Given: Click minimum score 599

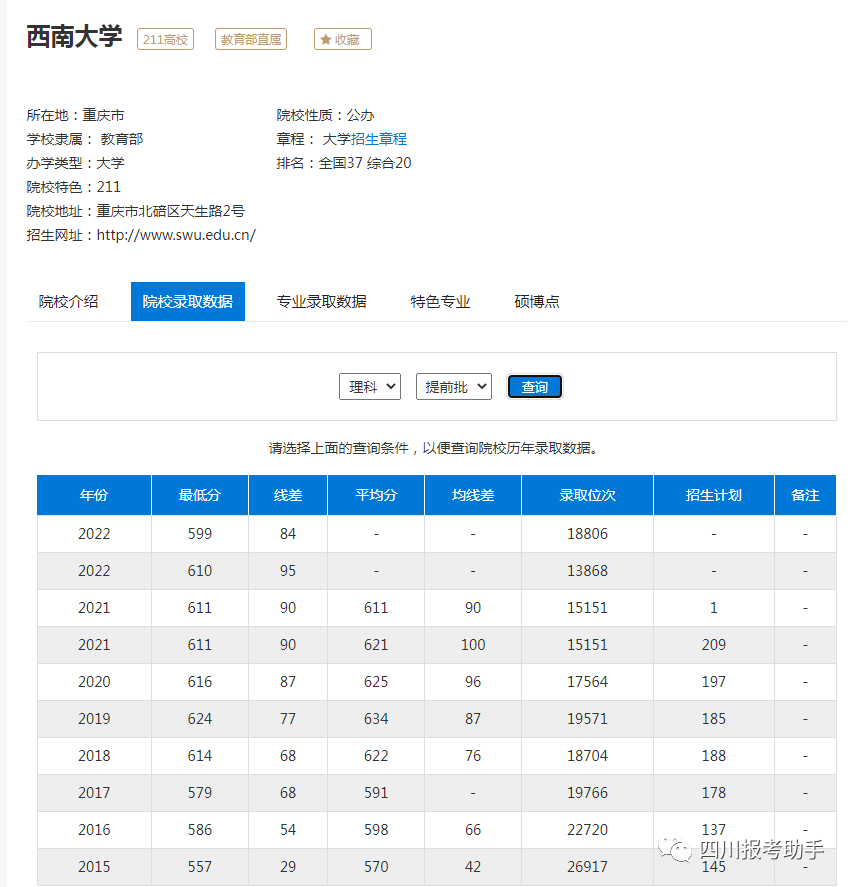Looking at the screenshot, I should click(200, 533).
